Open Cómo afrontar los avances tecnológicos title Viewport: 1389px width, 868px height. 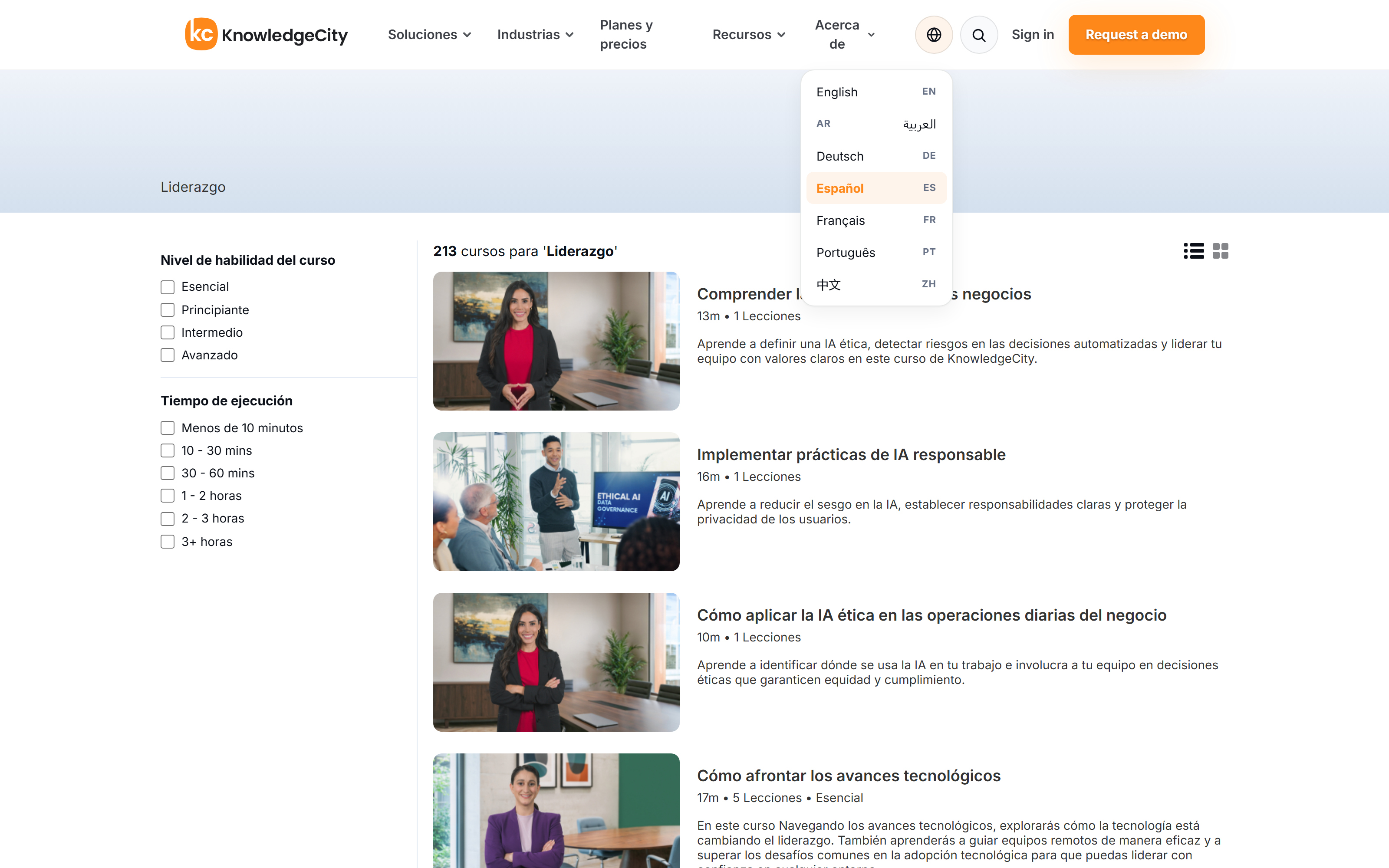coord(848,776)
